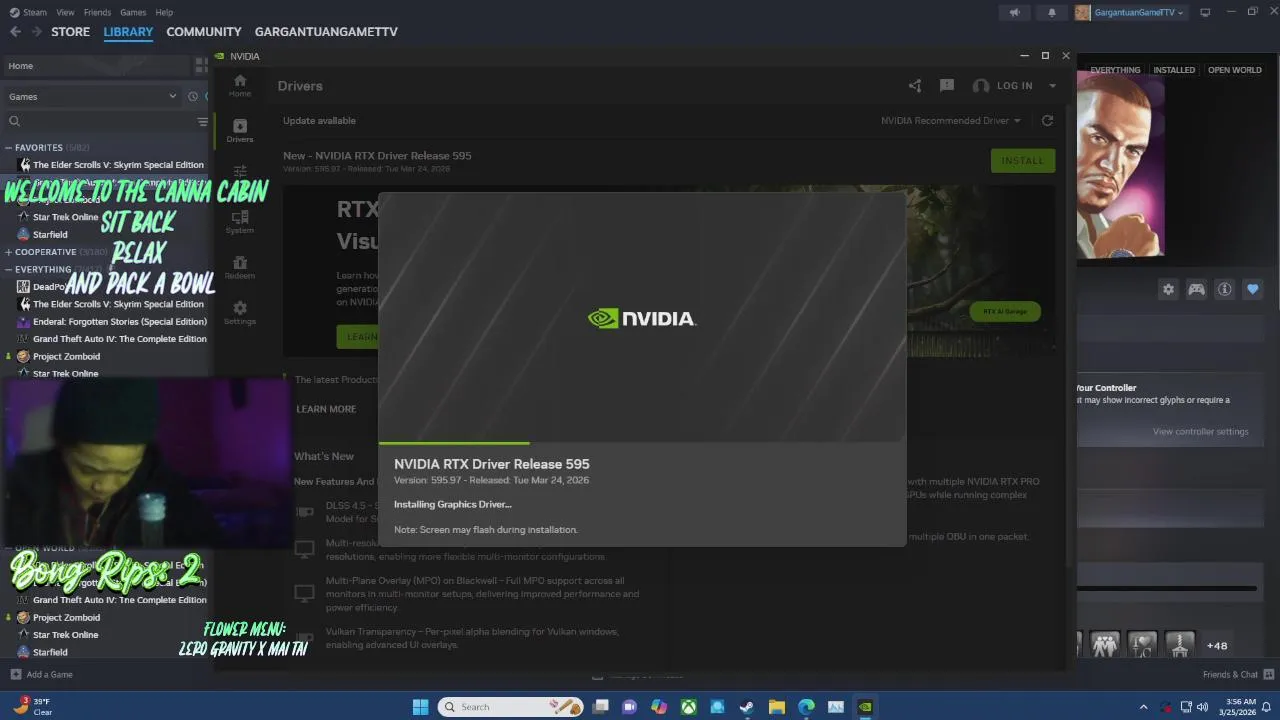Switch to the COMMUNITY tab
Image resolution: width=1280 pixels, height=720 pixels.
point(204,32)
